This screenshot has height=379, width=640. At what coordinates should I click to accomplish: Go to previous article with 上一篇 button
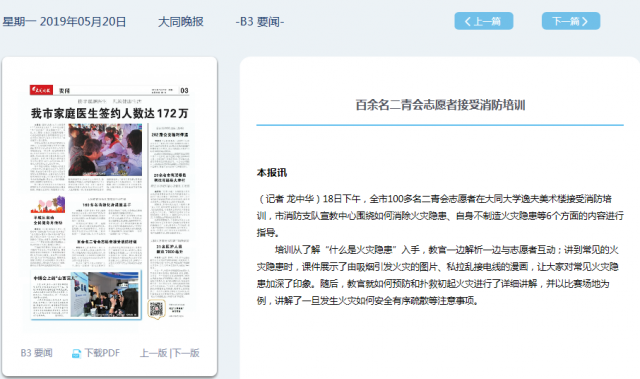(484, 21)
